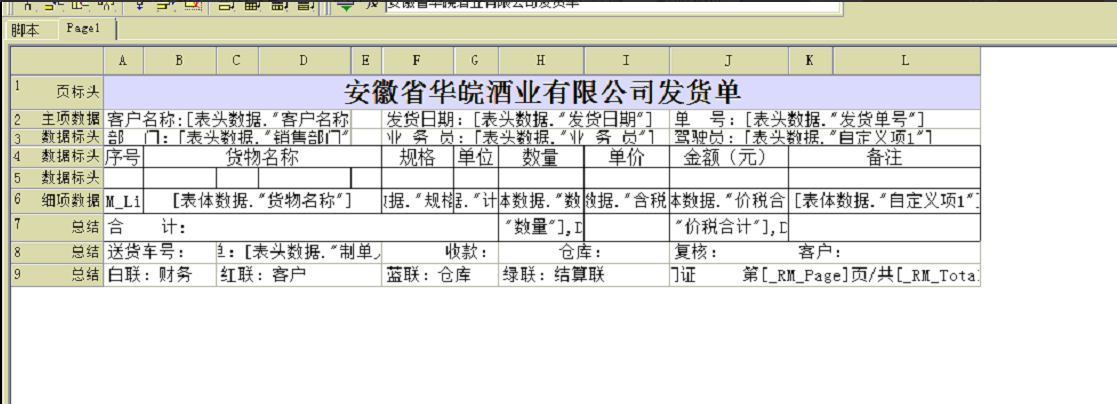Click the 单价 title cell
The height and width of the screenshot is (404, 1117).
pyautogui.click(x=626, y=157)
